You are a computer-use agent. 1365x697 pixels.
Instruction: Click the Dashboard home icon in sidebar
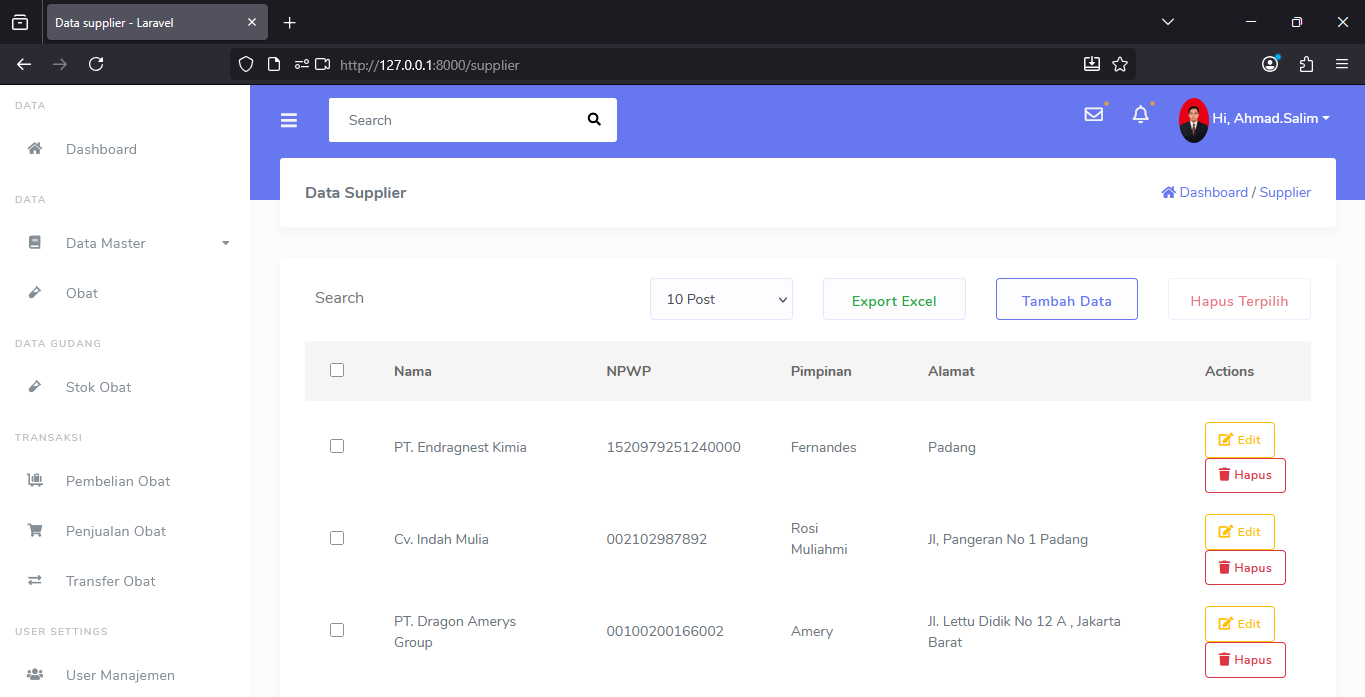pyautogui.click(x=35, y=149)
